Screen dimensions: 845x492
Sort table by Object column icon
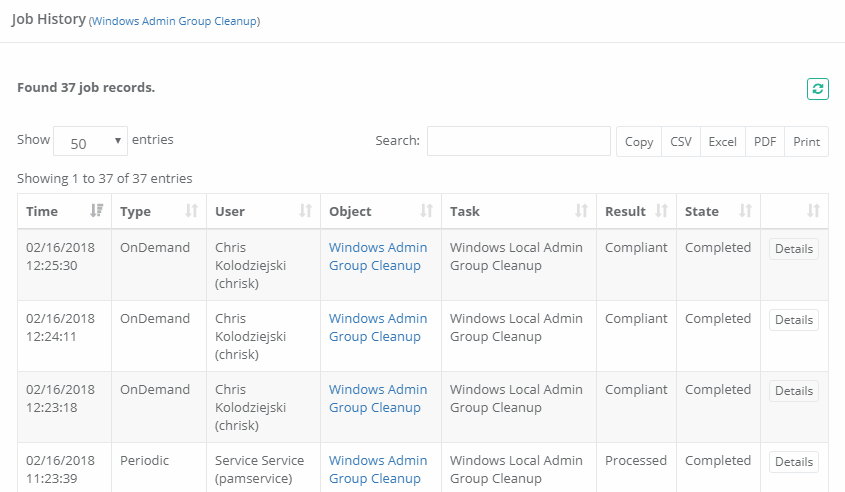(x=427, y=211)
